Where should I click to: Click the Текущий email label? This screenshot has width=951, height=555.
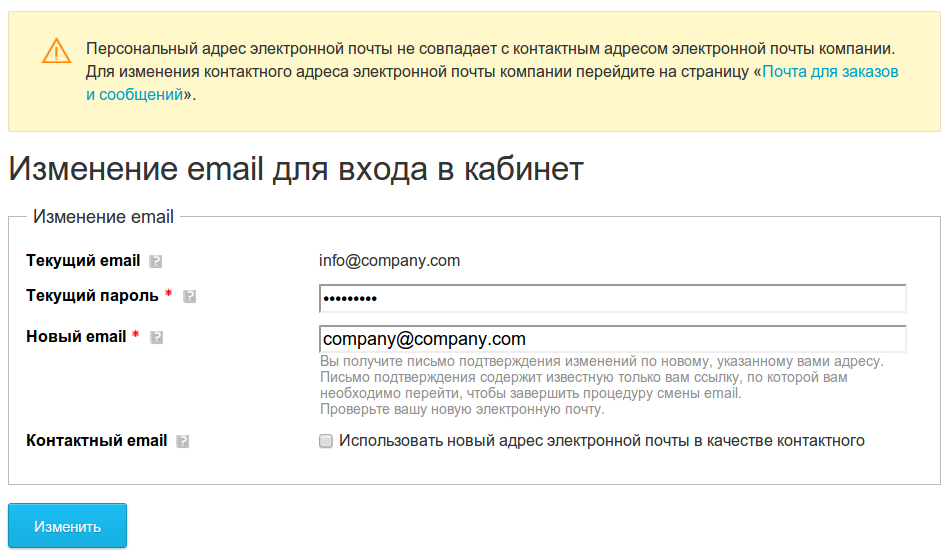[83, 261]
